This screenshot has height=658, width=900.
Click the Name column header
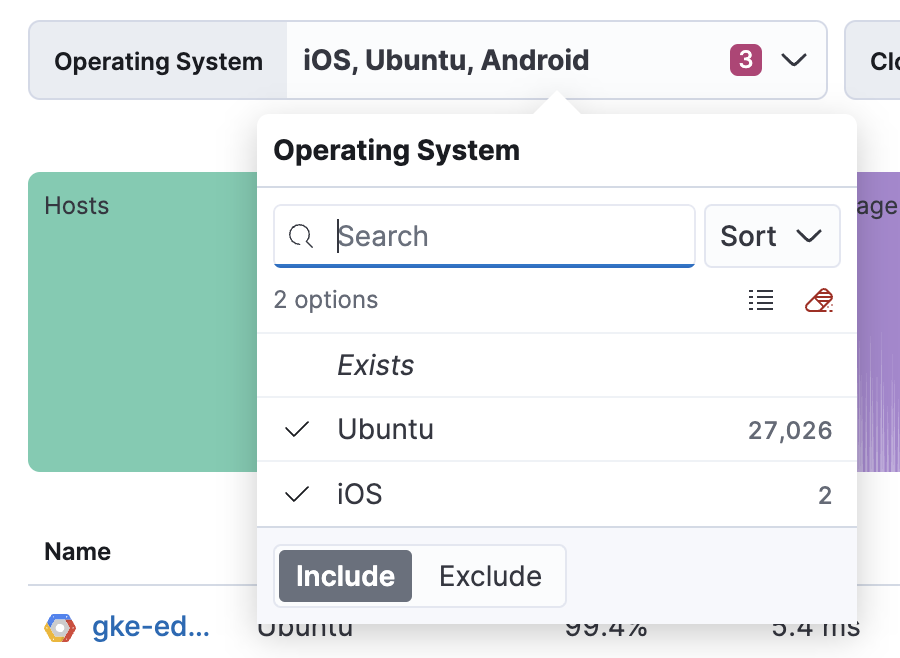point(77,551)
